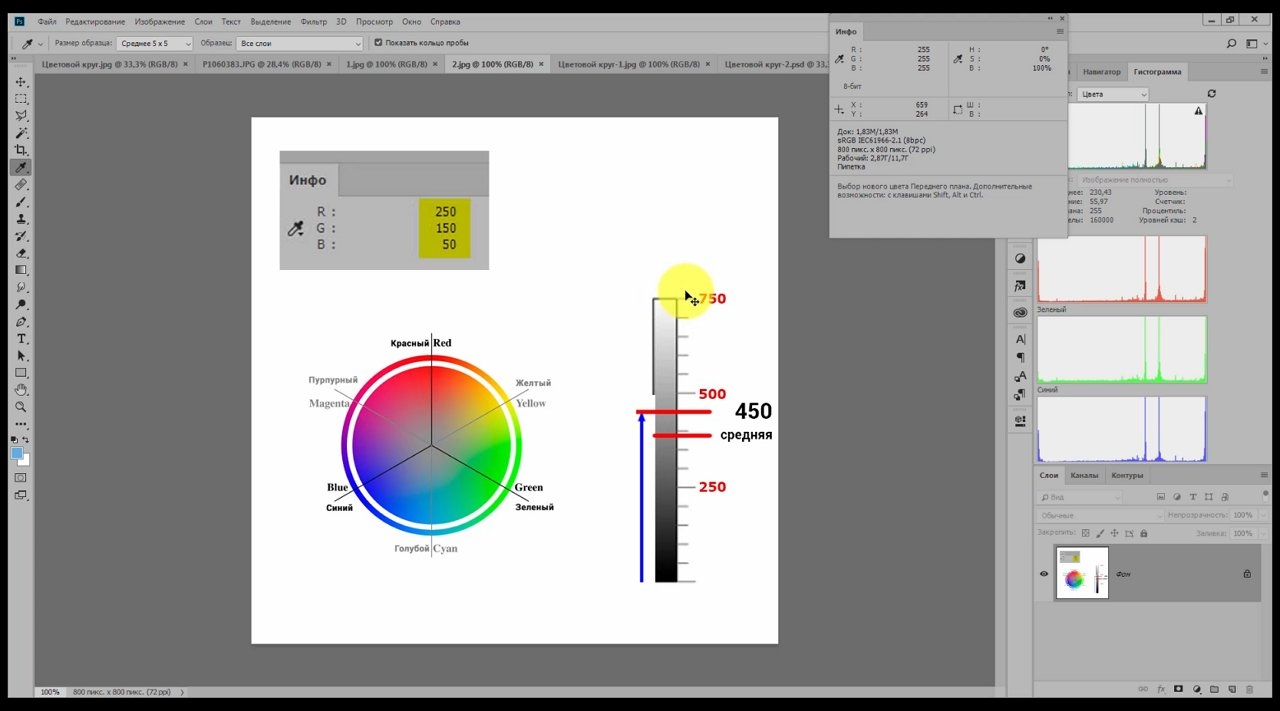Click the histogram cache warning triangle
Screen dimensions: 1280x711
(1198, 112)
